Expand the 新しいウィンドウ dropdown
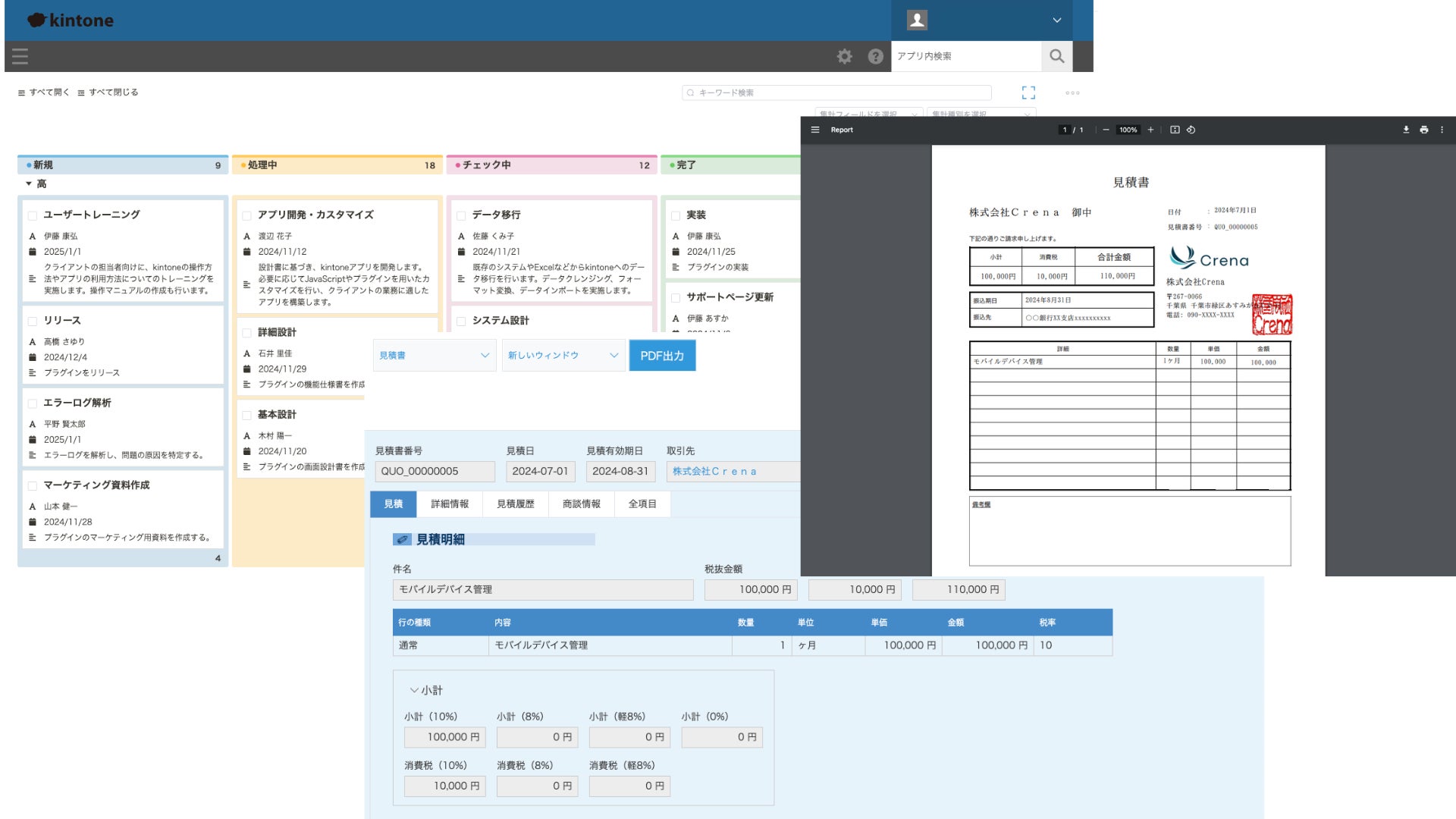Viewport: 1456px width, 819px height. click(x=562, y=355)
